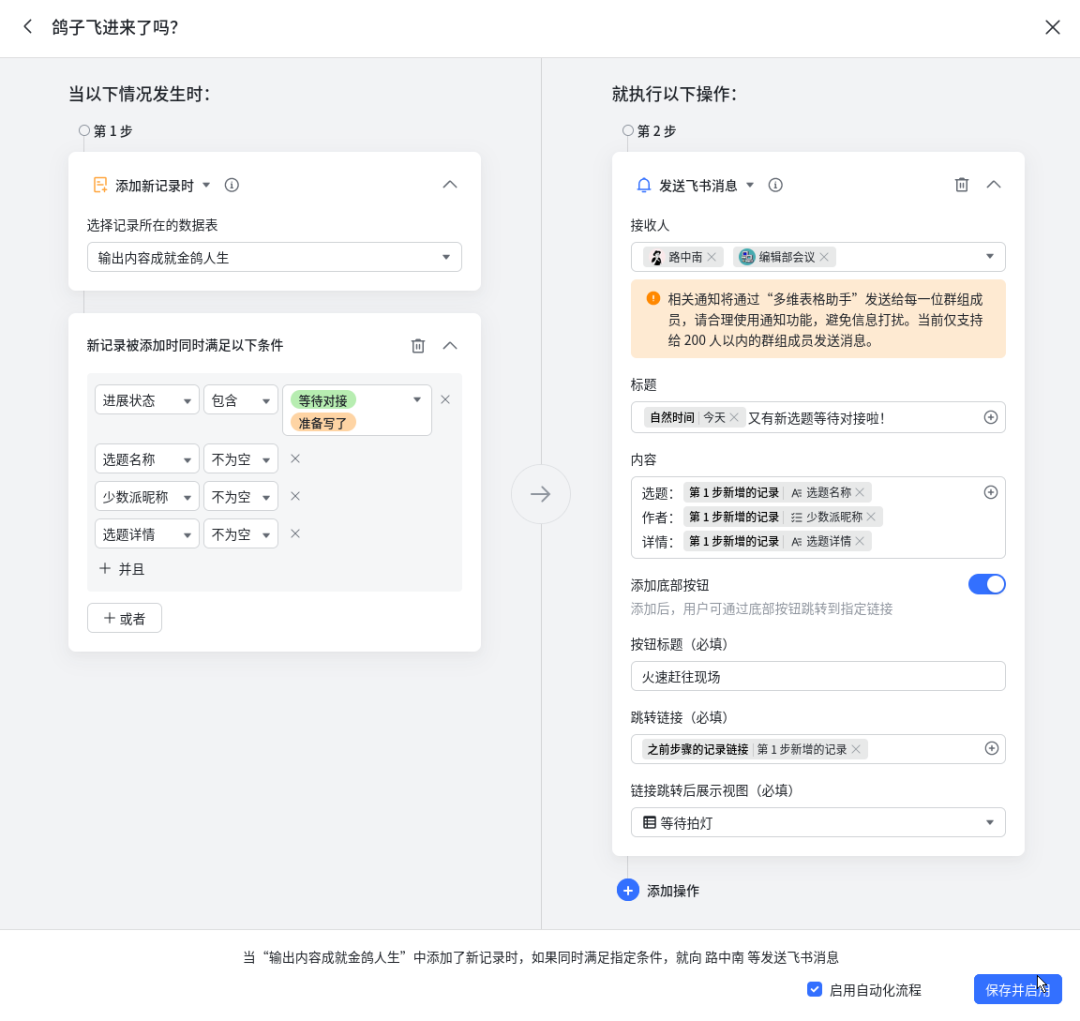This screenshot has height=1021, width=1080.
Task: Go back using the left arrow icon
Action: pos(28,27)
